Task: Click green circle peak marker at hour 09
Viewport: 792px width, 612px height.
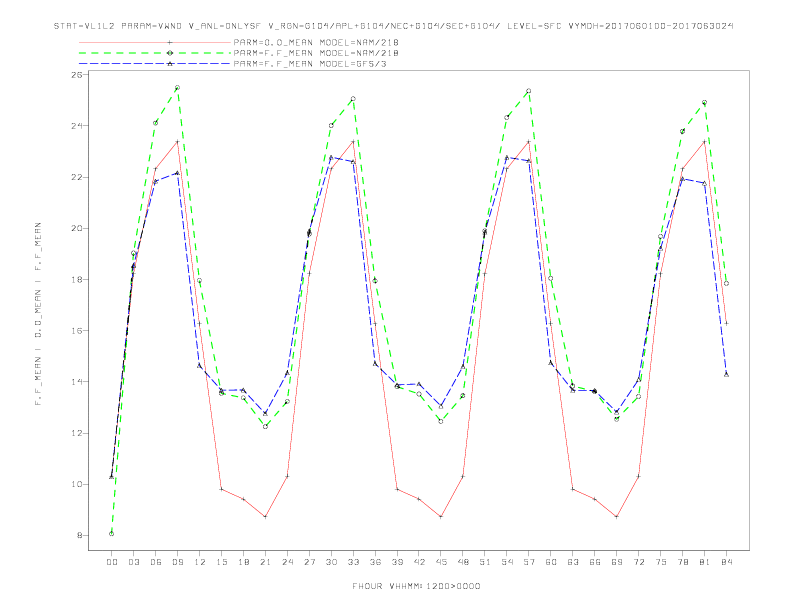Action: [x=177, y=87]
